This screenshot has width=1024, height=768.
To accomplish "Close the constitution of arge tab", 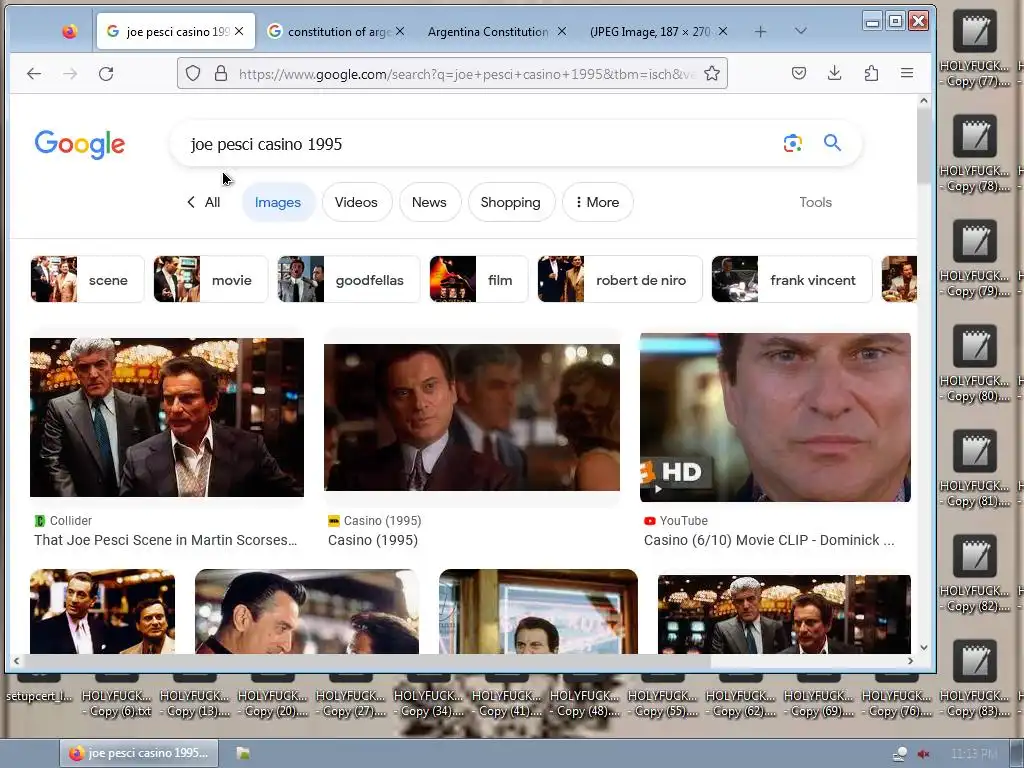I will coord(400,31).
